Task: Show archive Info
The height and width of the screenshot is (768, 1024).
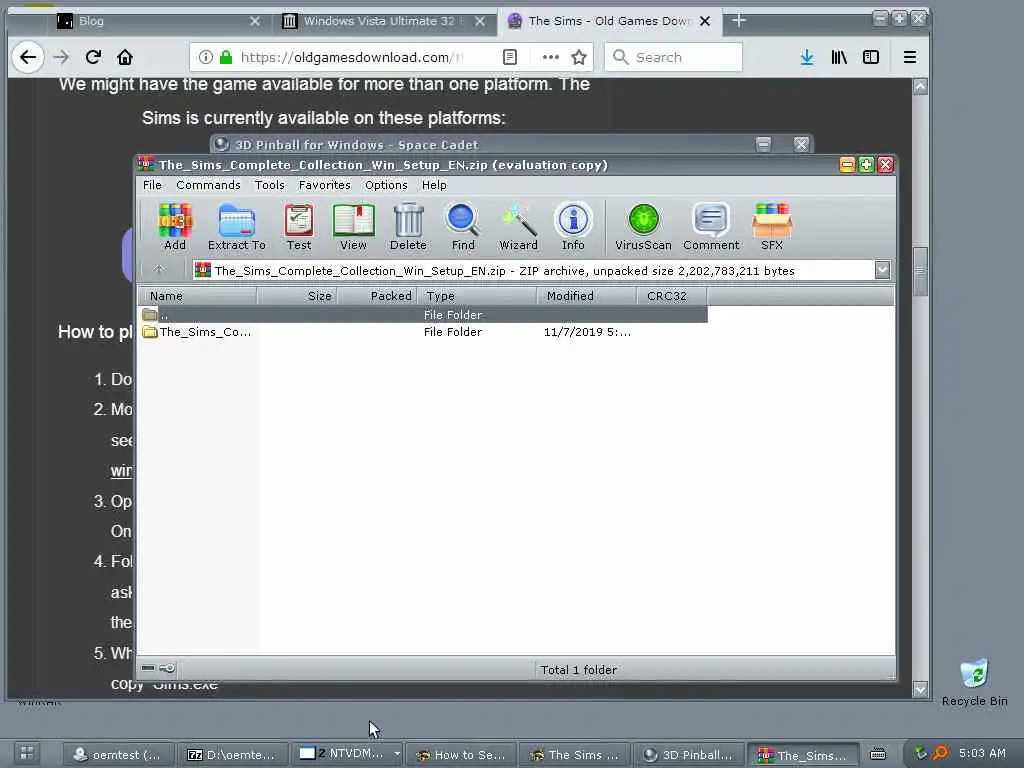Action: click(573, 227)
